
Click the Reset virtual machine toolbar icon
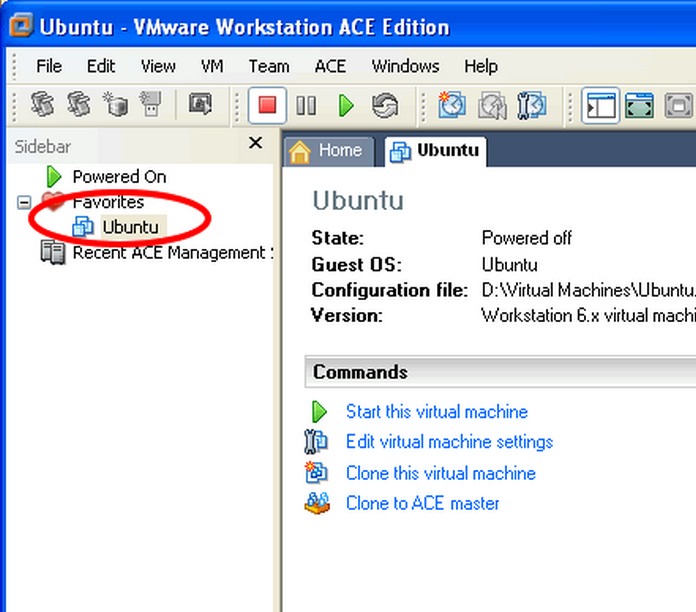pyautogui.click(x=385, y=105)
